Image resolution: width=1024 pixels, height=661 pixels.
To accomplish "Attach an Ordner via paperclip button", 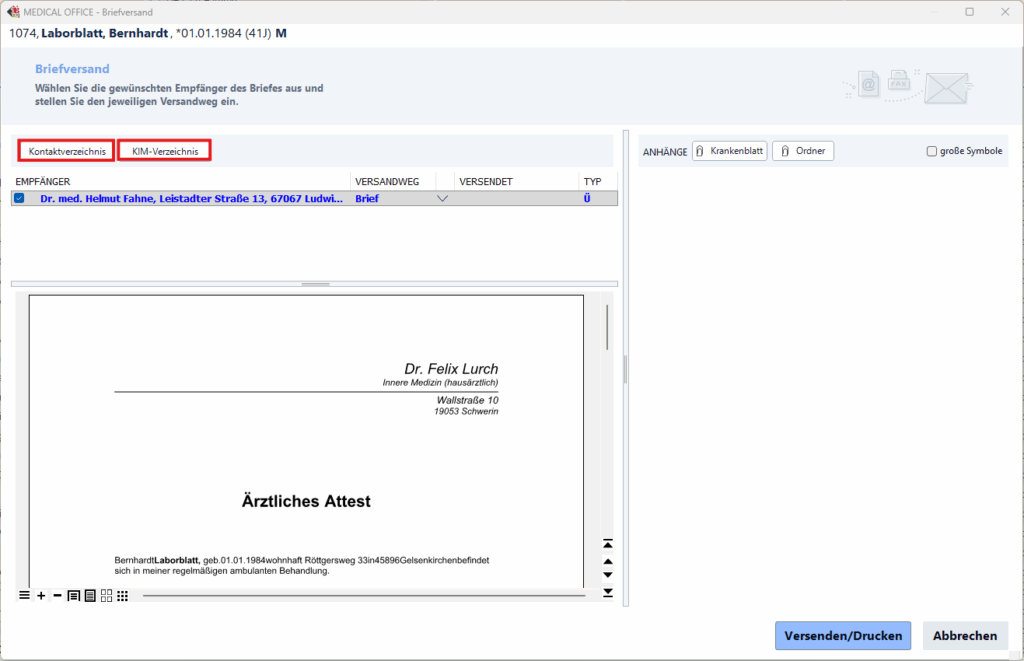I will tap(803, 151).
